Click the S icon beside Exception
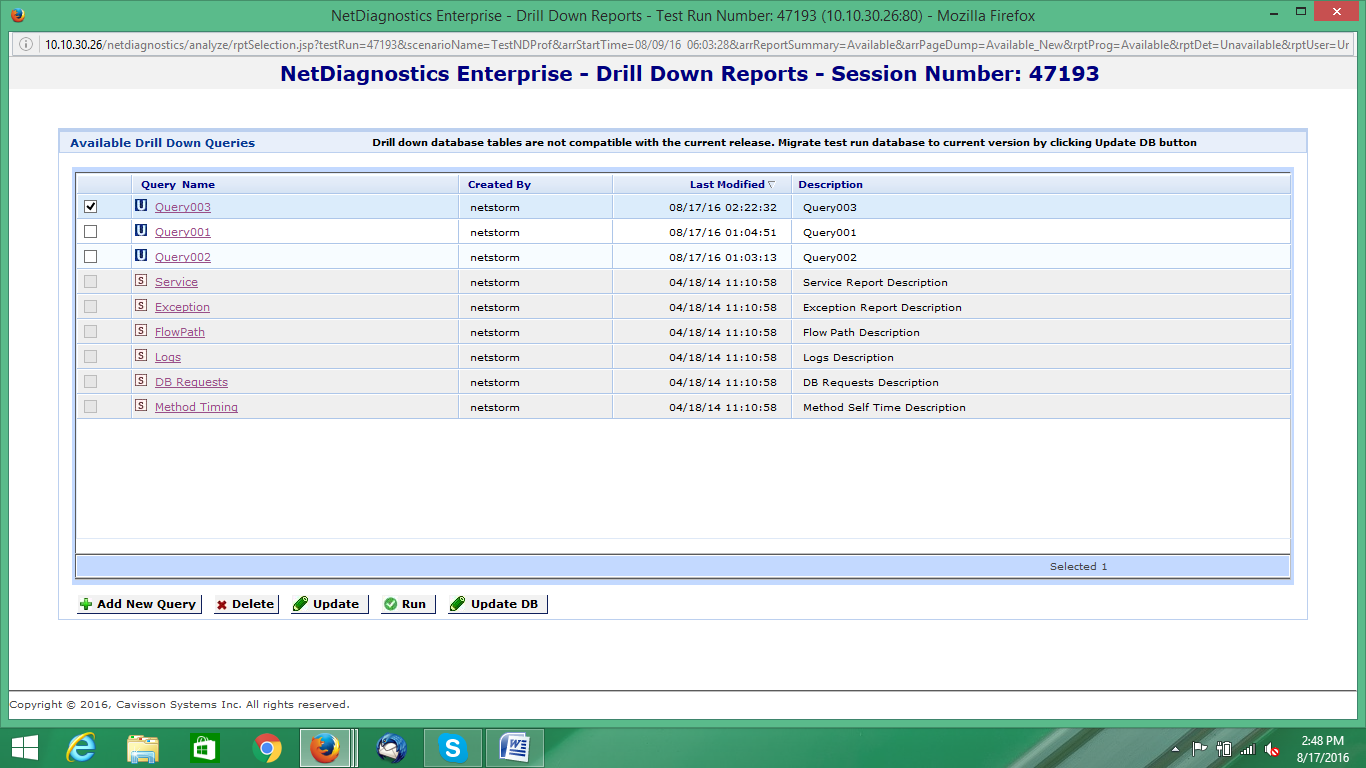Image resolution: width=1366 pixels, height=768 pixels. tap(141, 306)
